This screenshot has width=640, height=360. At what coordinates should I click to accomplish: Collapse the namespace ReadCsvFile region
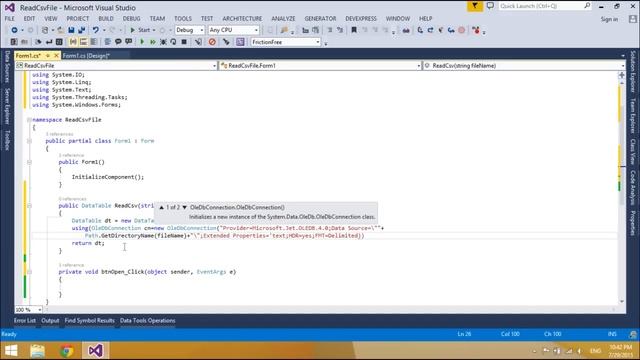click(29, 120)
